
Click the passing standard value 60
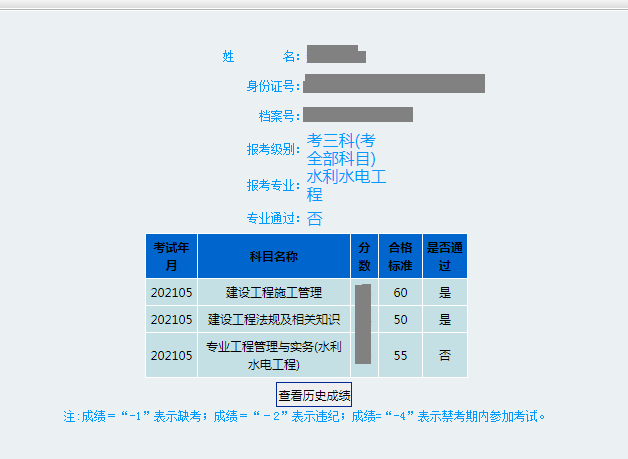pyautogui.click(x=400, y=293)
